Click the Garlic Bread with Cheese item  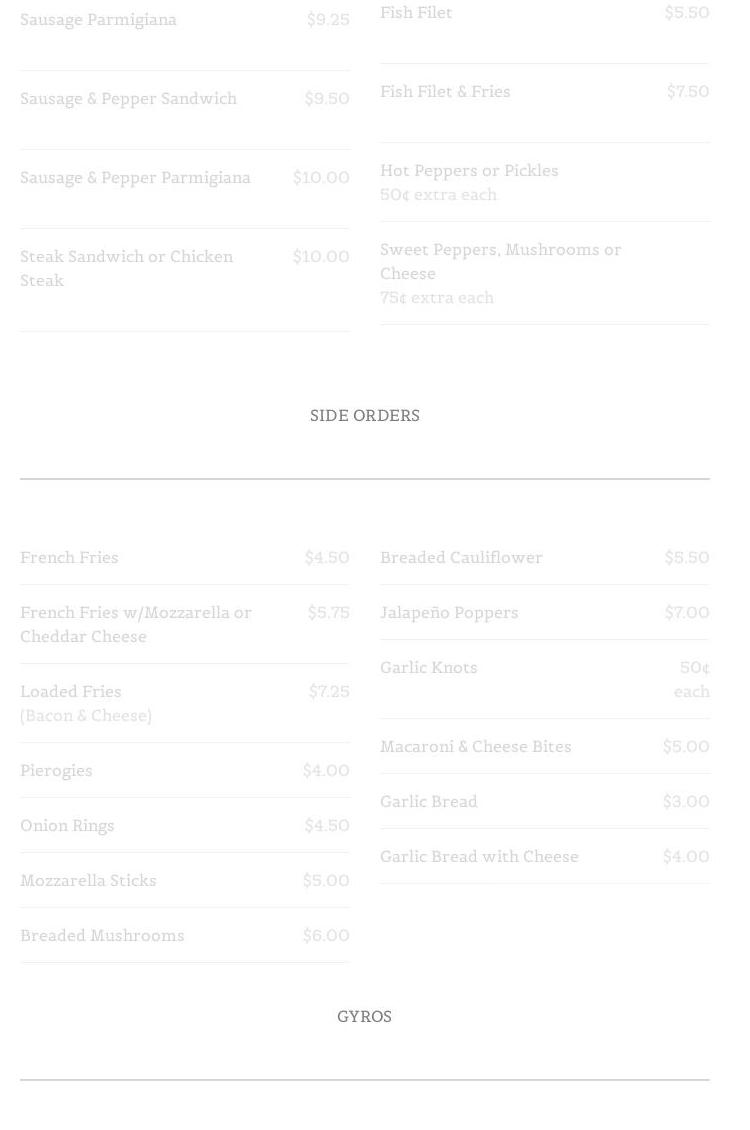[479, 857]
